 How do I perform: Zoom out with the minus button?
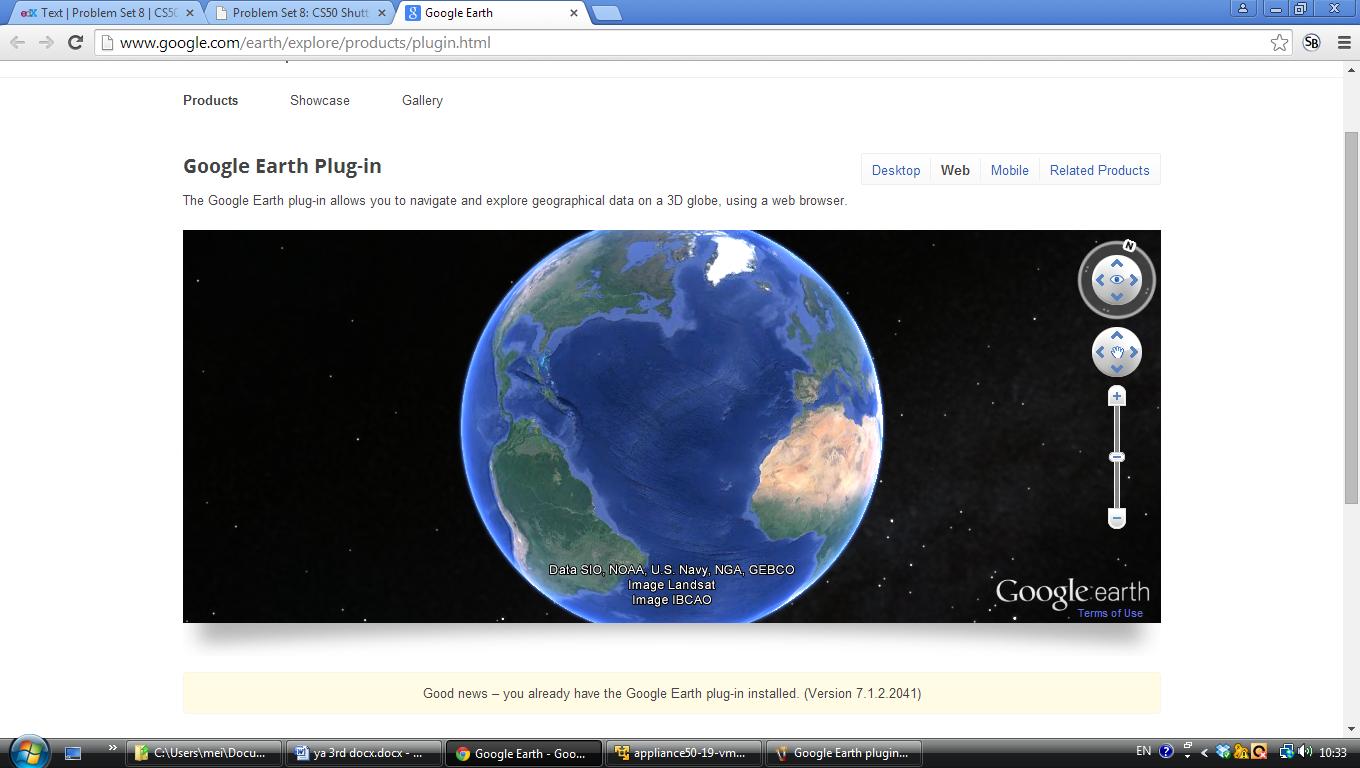coord(1117,518)
